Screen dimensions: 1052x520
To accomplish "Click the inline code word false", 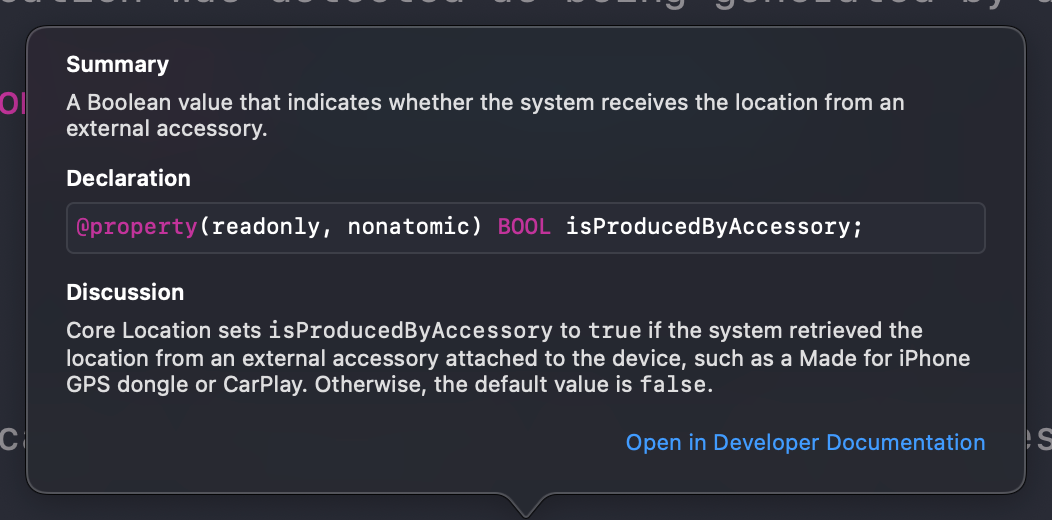I will (x=673, y=385).
